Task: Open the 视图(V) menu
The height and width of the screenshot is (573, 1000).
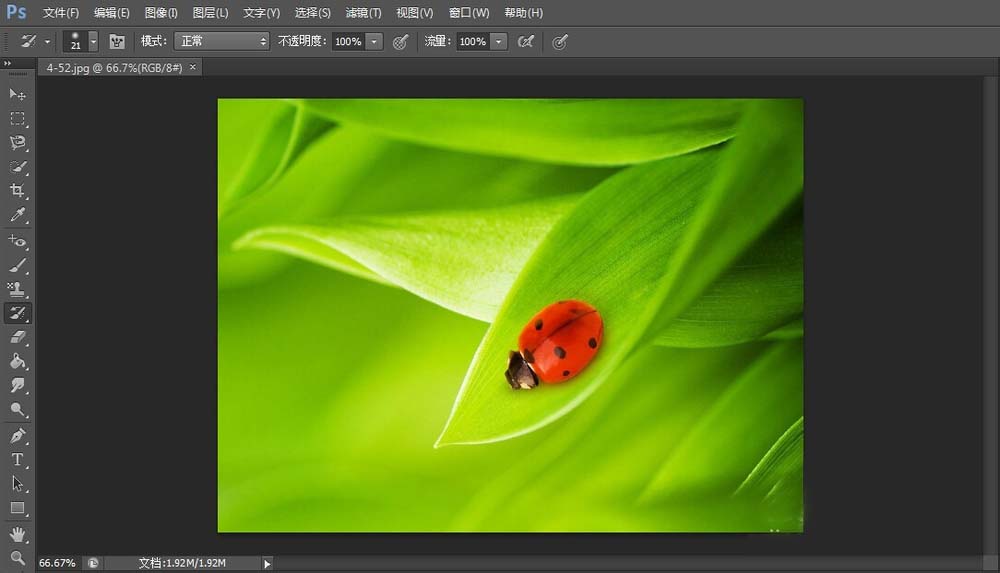Action: click(415, 13)
